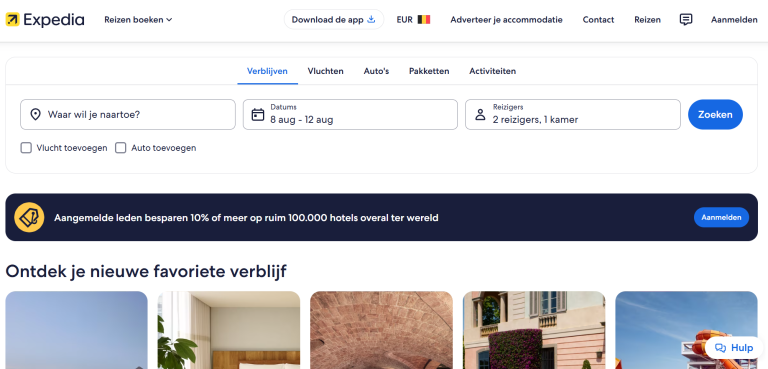Expand the Reizen boeken dropdown
Image resolution: width=768 pixels, height=369 pixels.
coord(138,20)
